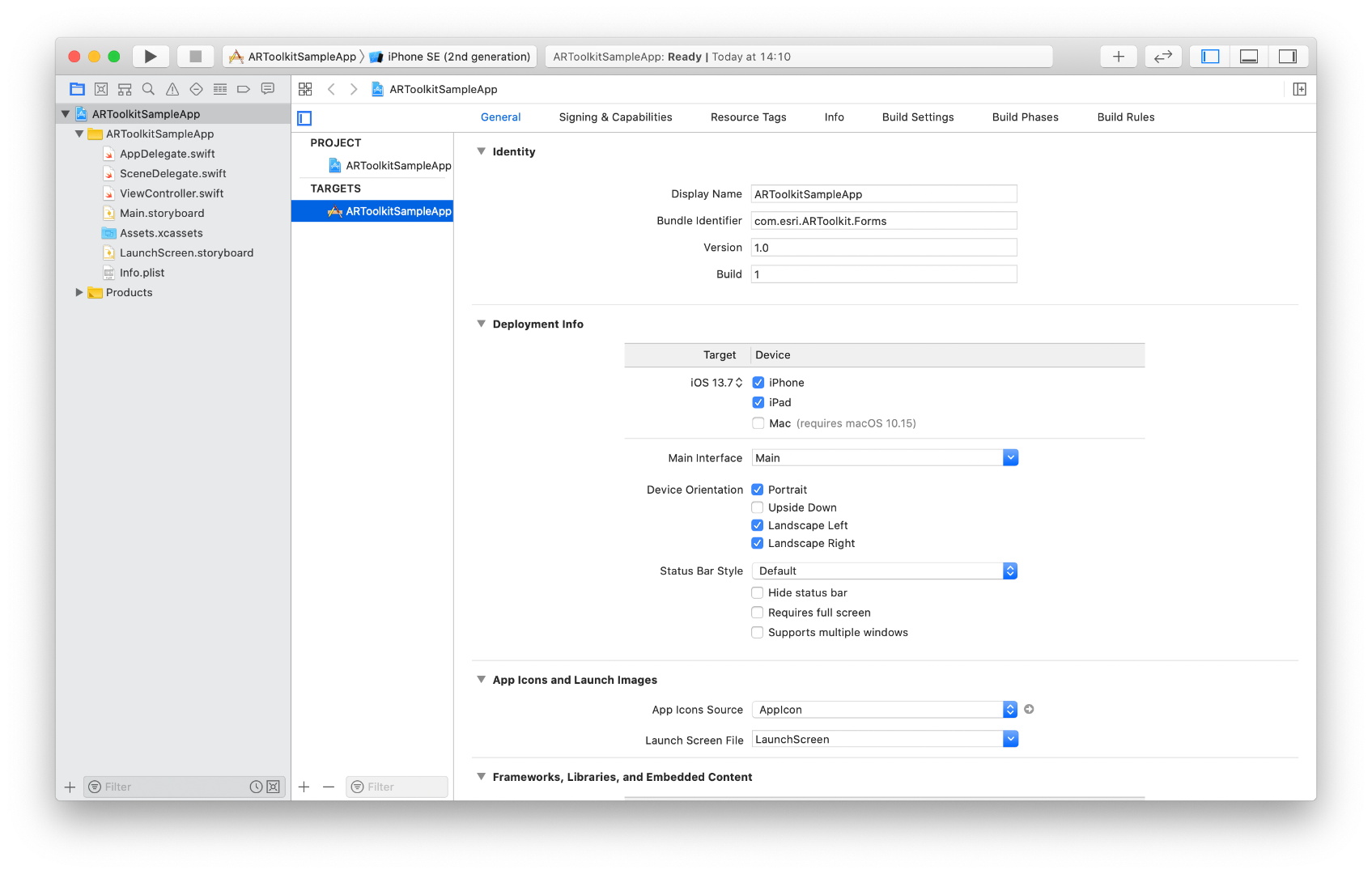Uncheck Landscape Left orientation
1372x874 pixels.
pos(758,525)
